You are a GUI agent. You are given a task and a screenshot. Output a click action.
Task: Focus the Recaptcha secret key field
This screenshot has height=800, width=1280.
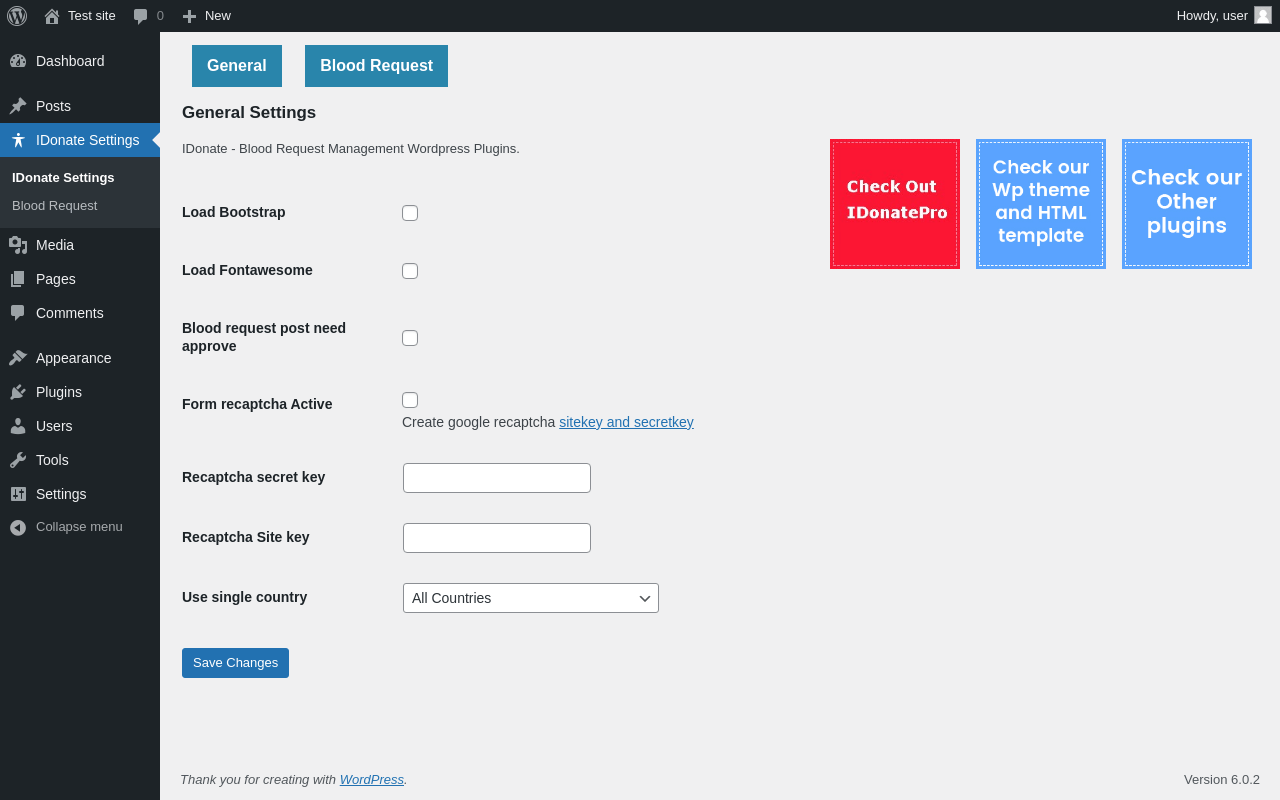(x=497, y=478)
